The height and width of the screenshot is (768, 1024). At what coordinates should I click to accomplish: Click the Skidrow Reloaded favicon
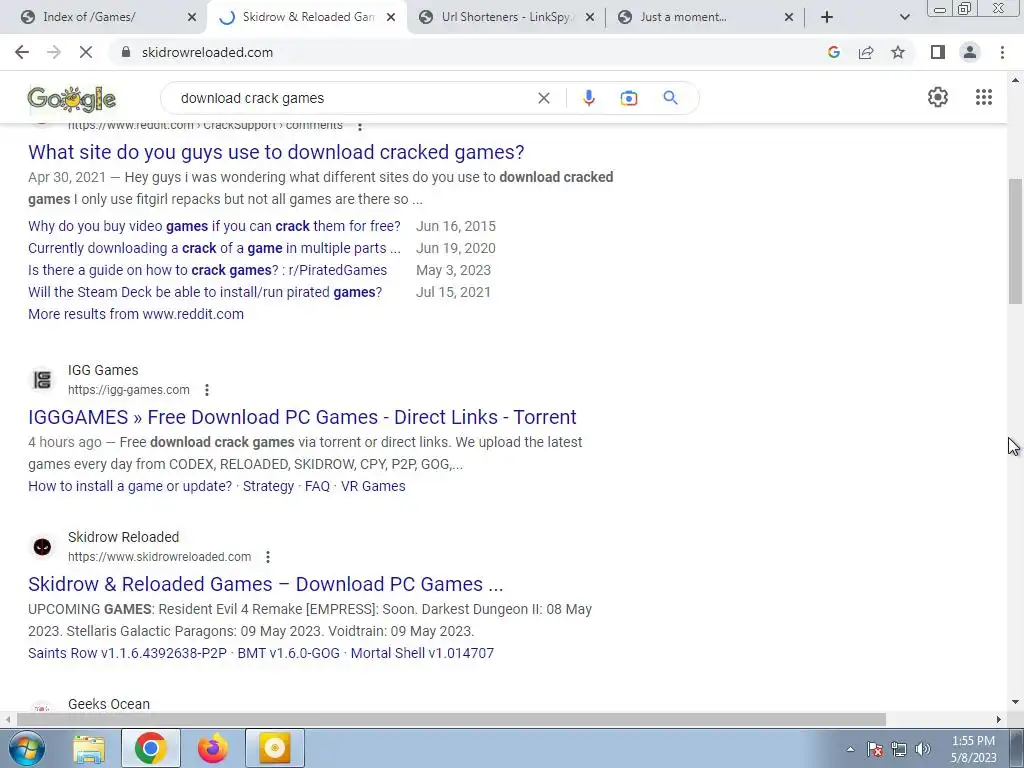point(42,547)
